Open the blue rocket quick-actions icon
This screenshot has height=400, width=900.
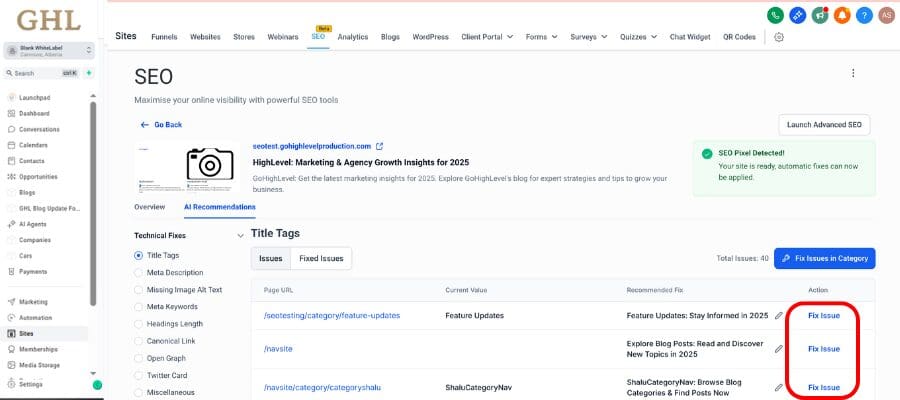click(798, 15)
